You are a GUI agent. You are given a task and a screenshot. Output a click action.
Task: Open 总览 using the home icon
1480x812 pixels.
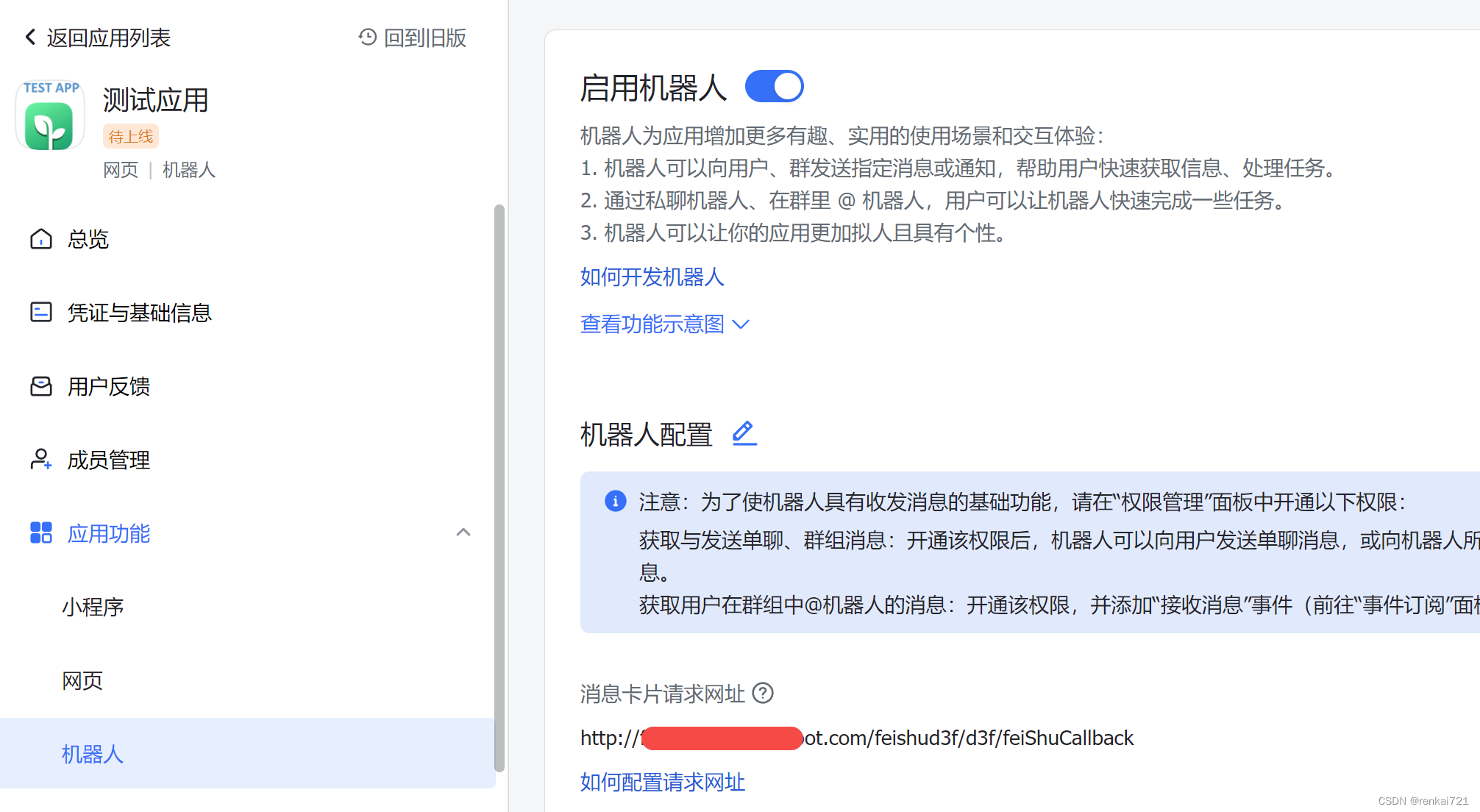(40, 238)
